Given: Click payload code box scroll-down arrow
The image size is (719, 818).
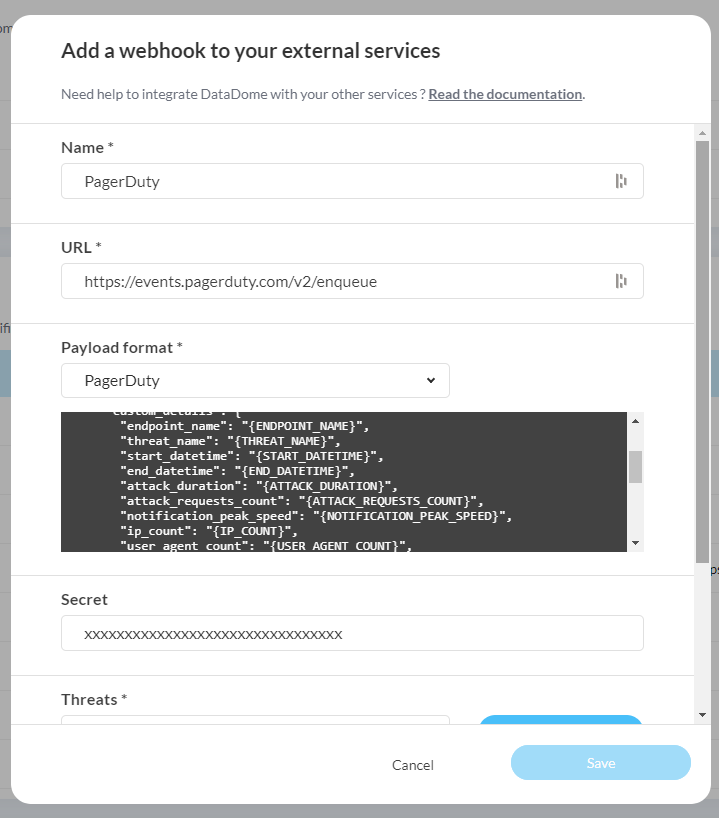Looking at the screenshot, I should point(635,543).
